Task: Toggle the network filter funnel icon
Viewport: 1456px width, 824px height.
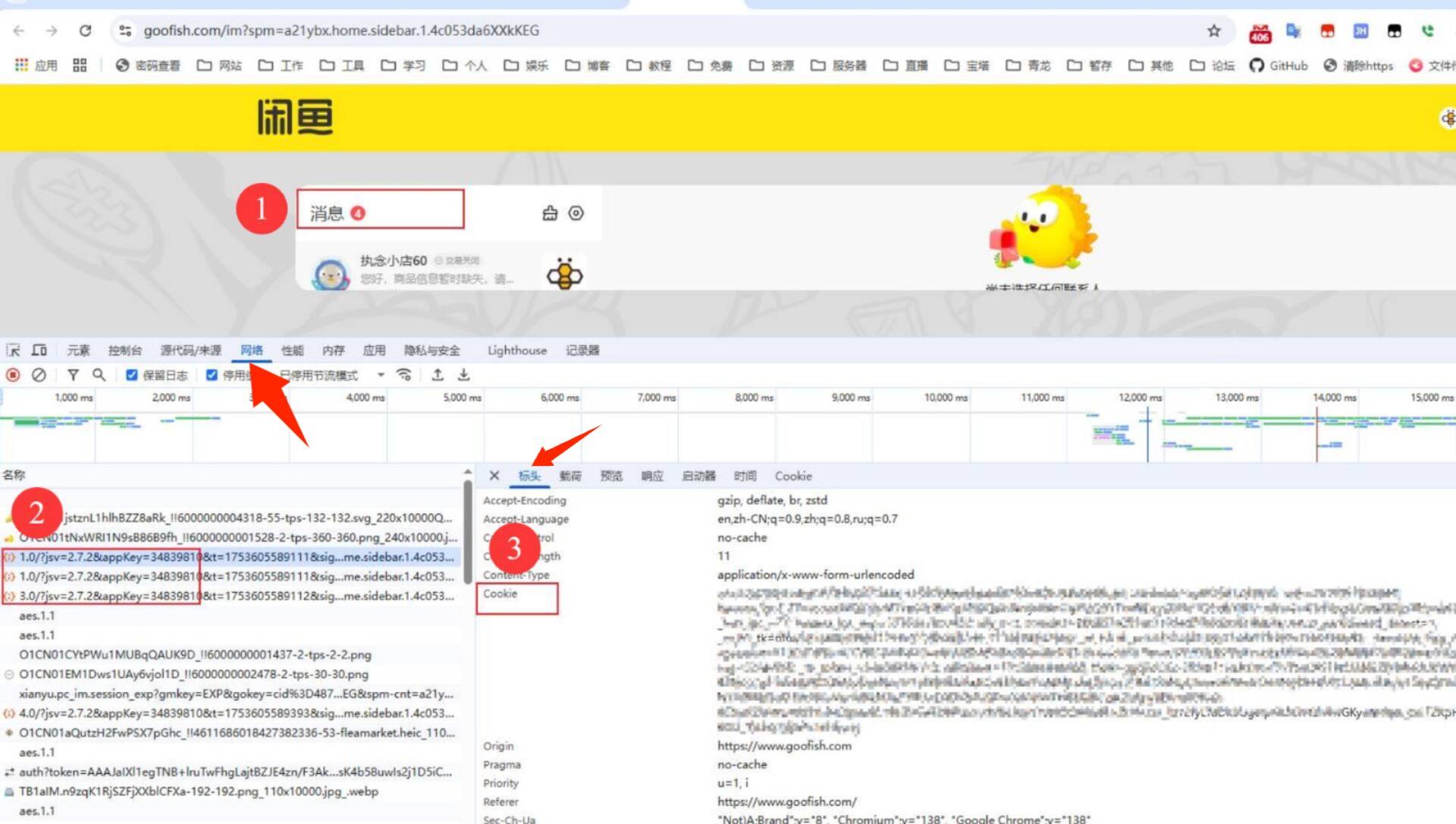Action: 73,375
